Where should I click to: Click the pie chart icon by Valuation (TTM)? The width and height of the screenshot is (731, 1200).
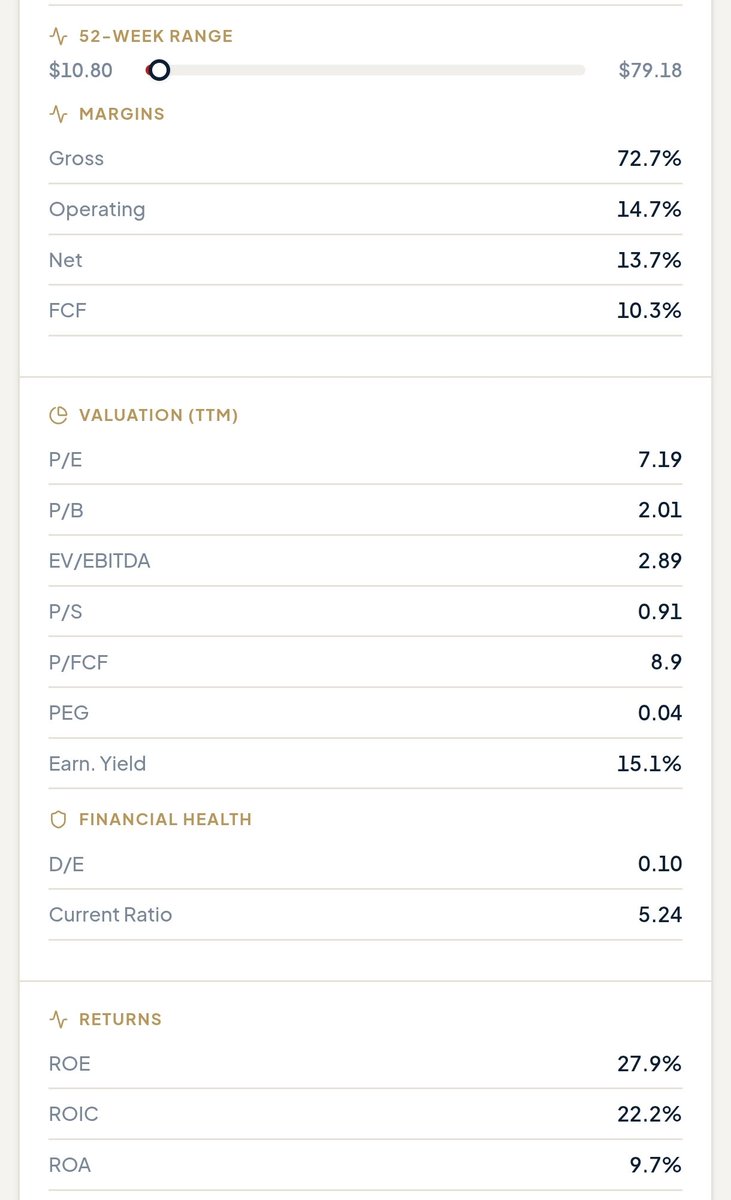click(x=58, y=415)
